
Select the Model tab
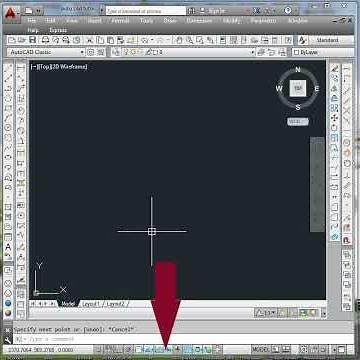[68, 304]
